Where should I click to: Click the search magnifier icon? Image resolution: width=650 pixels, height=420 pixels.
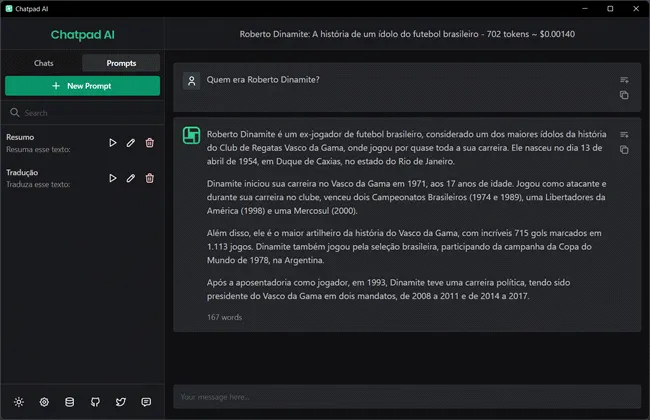pos(15,113)
